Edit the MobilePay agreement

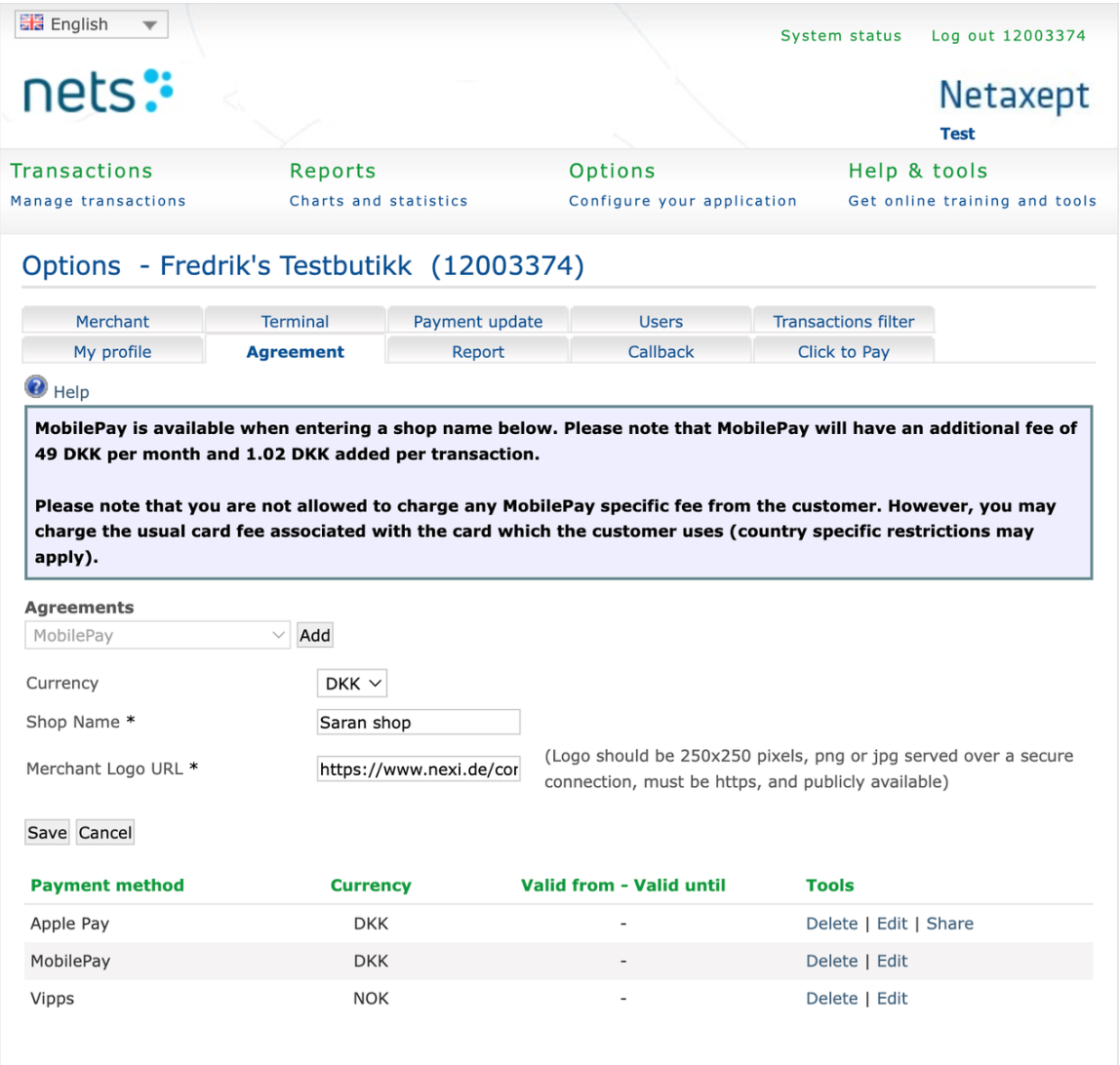click(x=892, y=961)
